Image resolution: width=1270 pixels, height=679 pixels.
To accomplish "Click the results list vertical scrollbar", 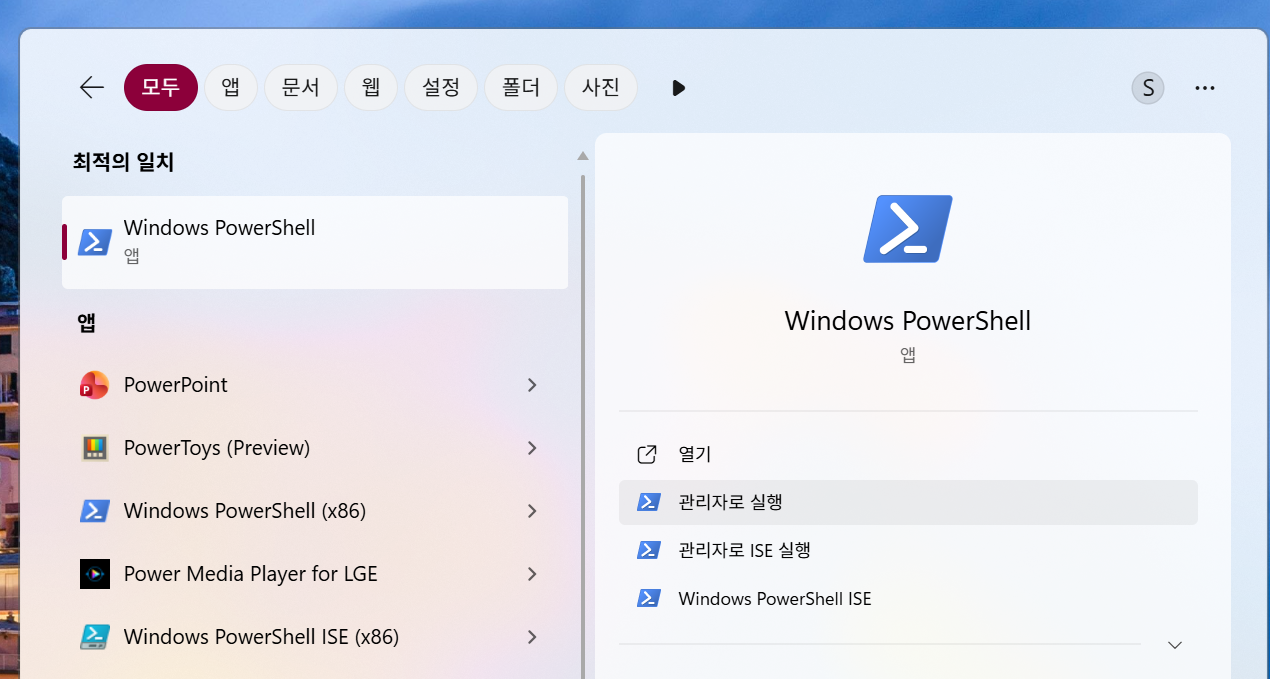I will coord(583,427).
